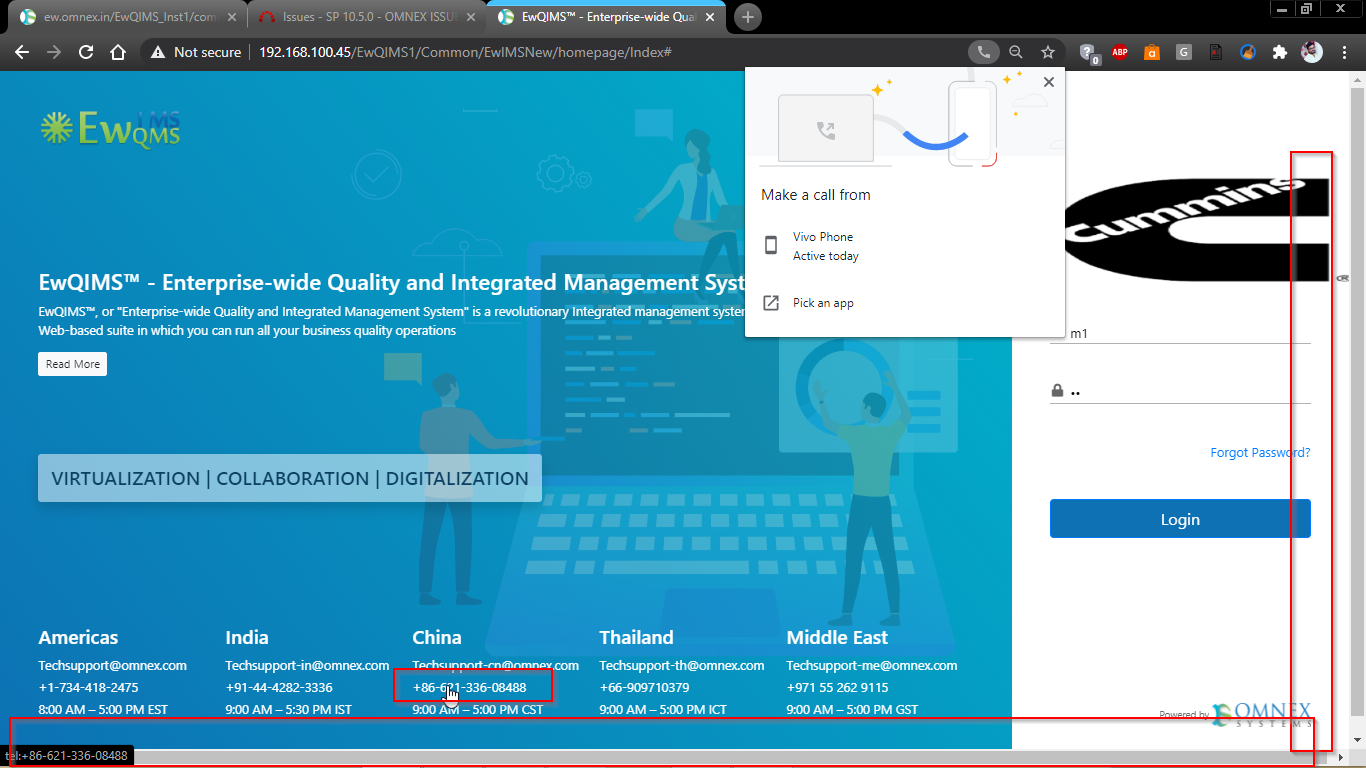Call Americas number +1-734-418-2475
1366x768 pixels.
(x=88, y=687)
